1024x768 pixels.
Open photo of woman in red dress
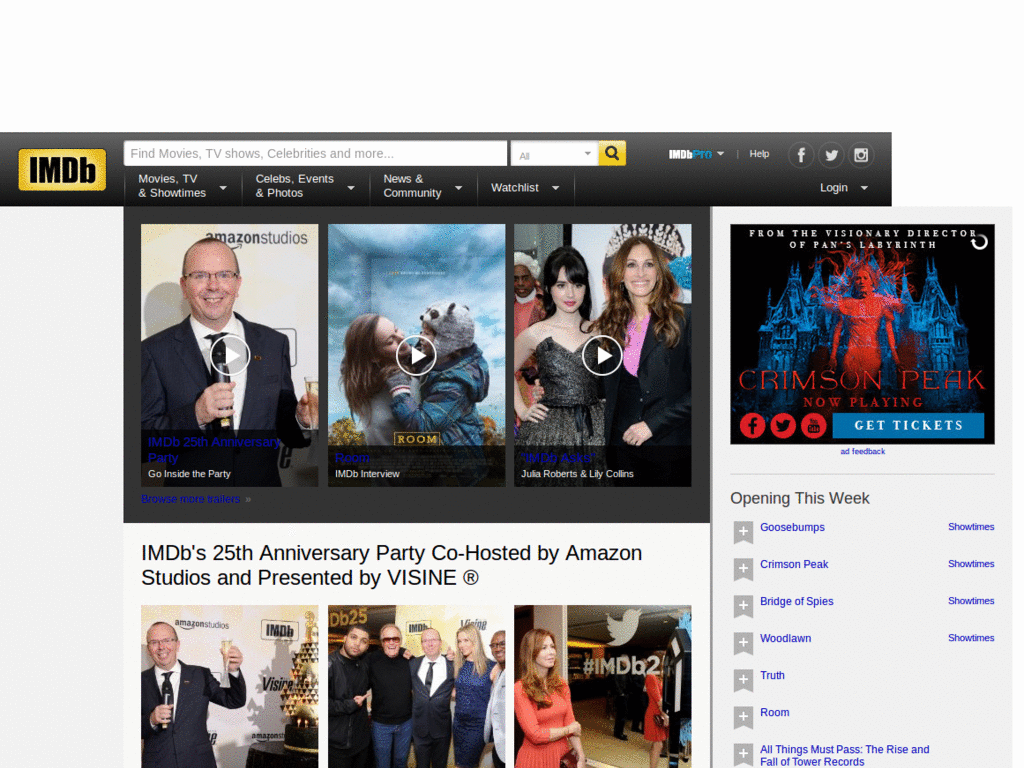(x=602, y=686)
